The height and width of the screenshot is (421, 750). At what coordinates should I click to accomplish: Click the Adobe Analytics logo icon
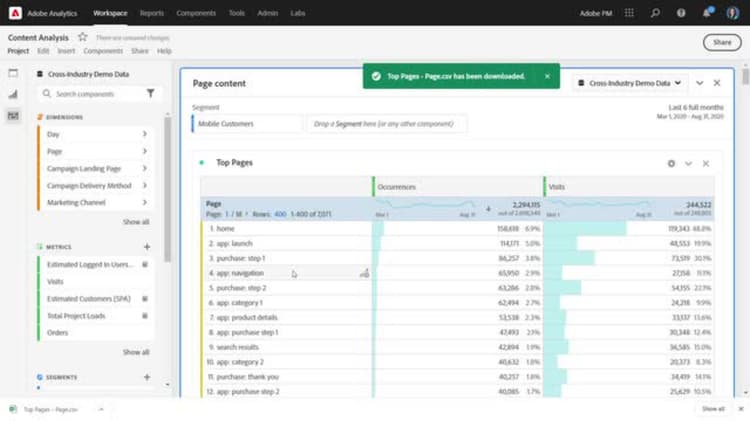[15, 13]
